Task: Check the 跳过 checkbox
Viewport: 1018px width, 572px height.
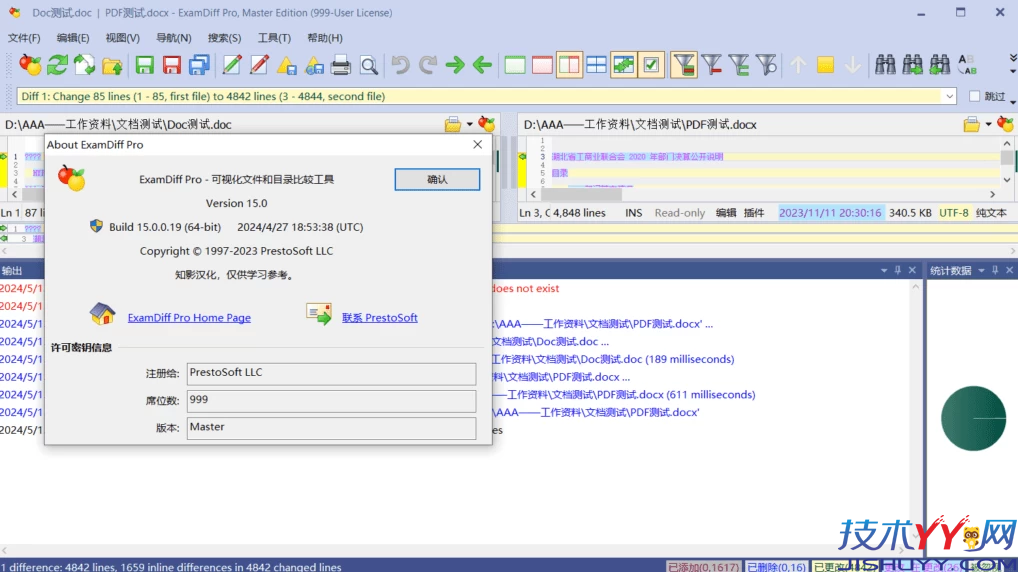Action: click(x=975, y=96)
